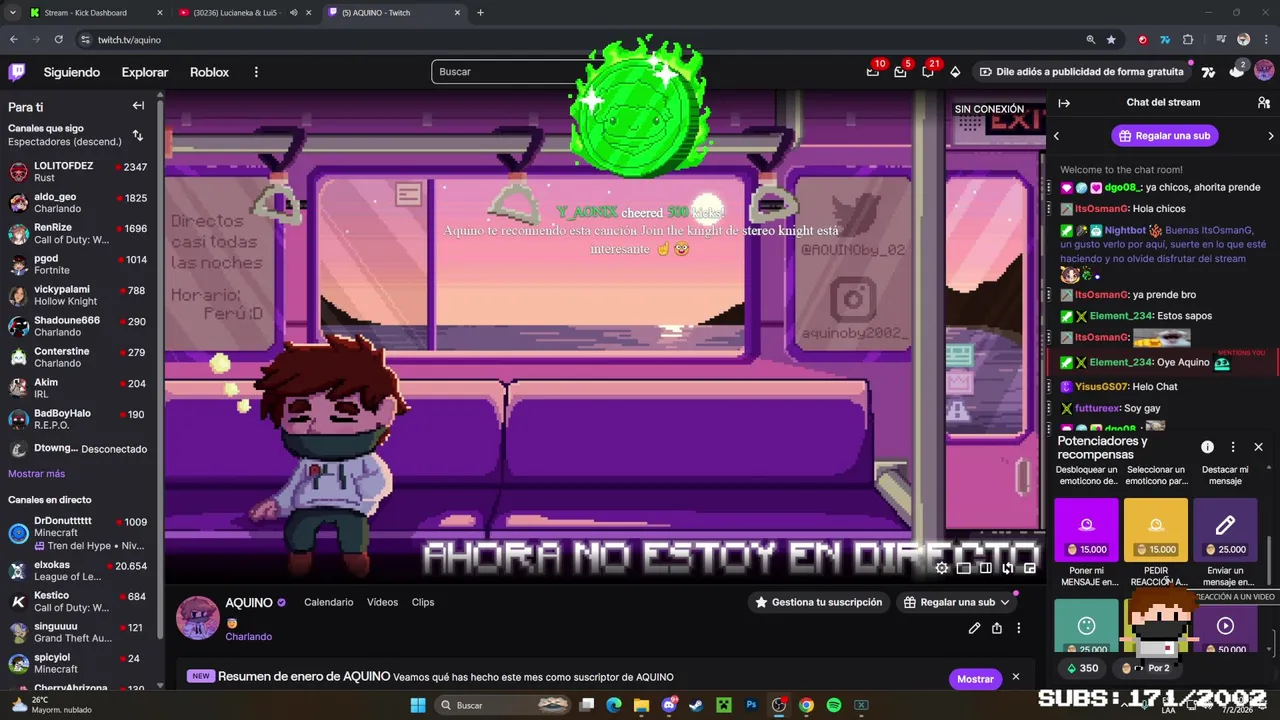Mute the YouTube tab audio icon
Image resolution: width=1280 pixels, height=720 pixels.
(x=293, y=13)
